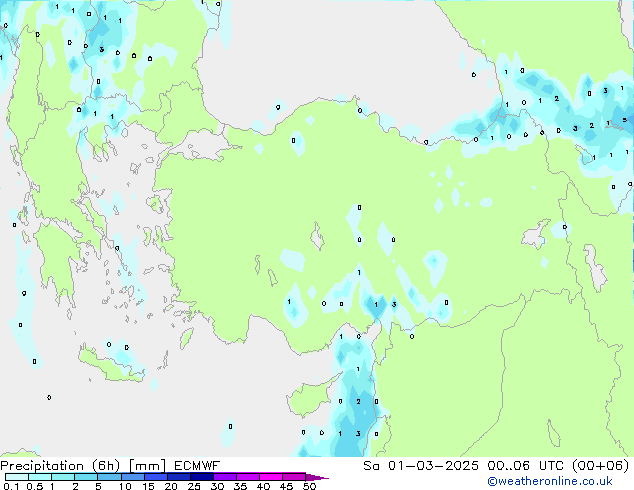Click the "20" scale label
The image size is (634, 490).
click(x=171, y=486)
